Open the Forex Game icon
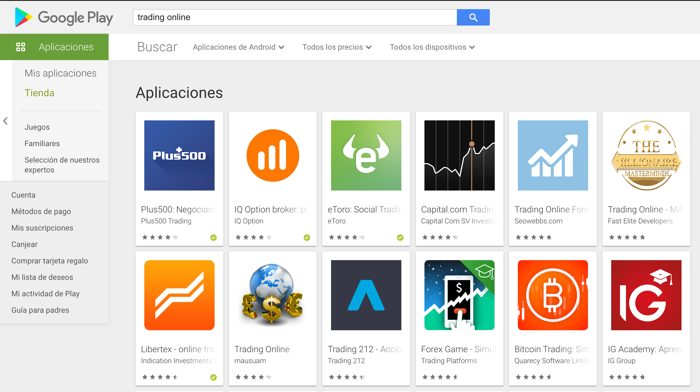Image resolution: width=700 pixels, height=392 pixels. tap(459, 295)
